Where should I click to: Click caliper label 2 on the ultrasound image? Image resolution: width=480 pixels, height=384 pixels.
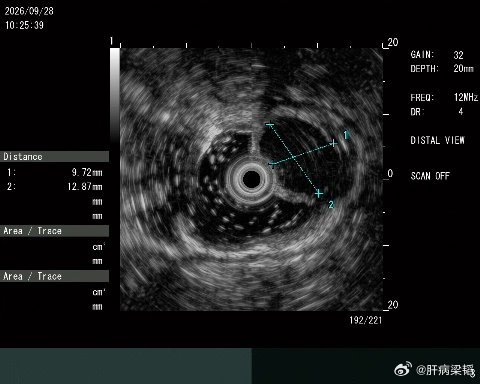tap(331, 204)
